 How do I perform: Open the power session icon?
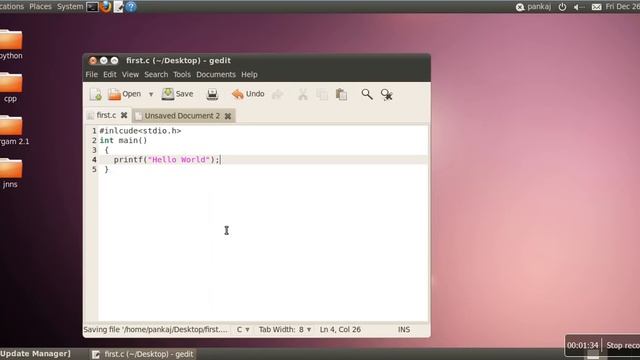coord(562,7)
